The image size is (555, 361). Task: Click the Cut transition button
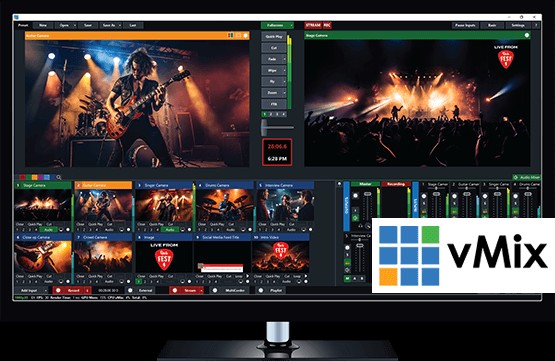click(x=274, y=48)
